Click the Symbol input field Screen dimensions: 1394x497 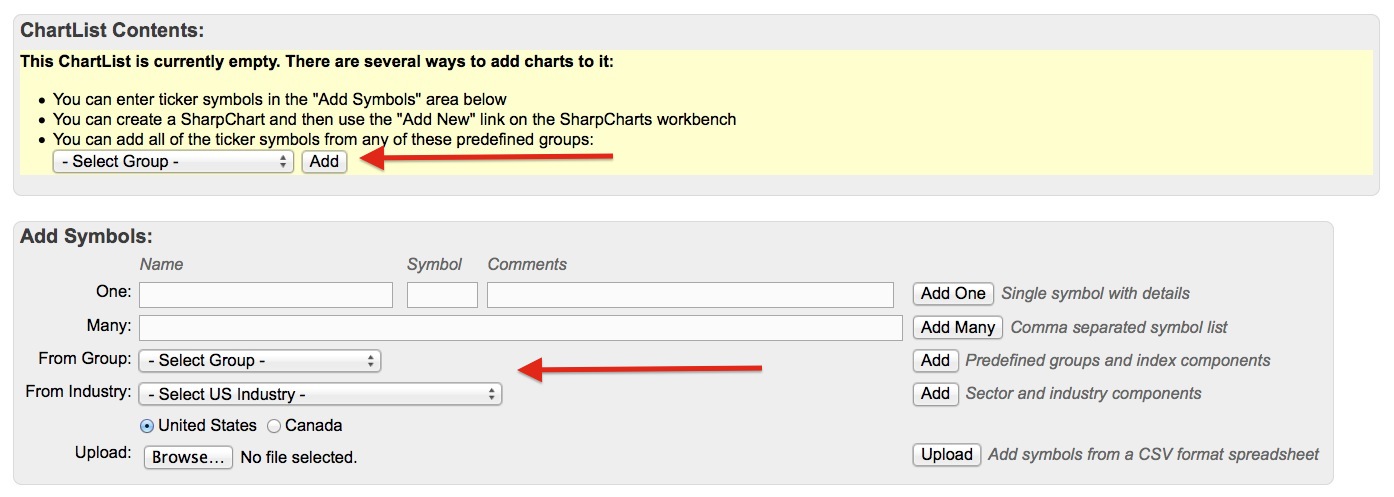(x=442, y=294)
